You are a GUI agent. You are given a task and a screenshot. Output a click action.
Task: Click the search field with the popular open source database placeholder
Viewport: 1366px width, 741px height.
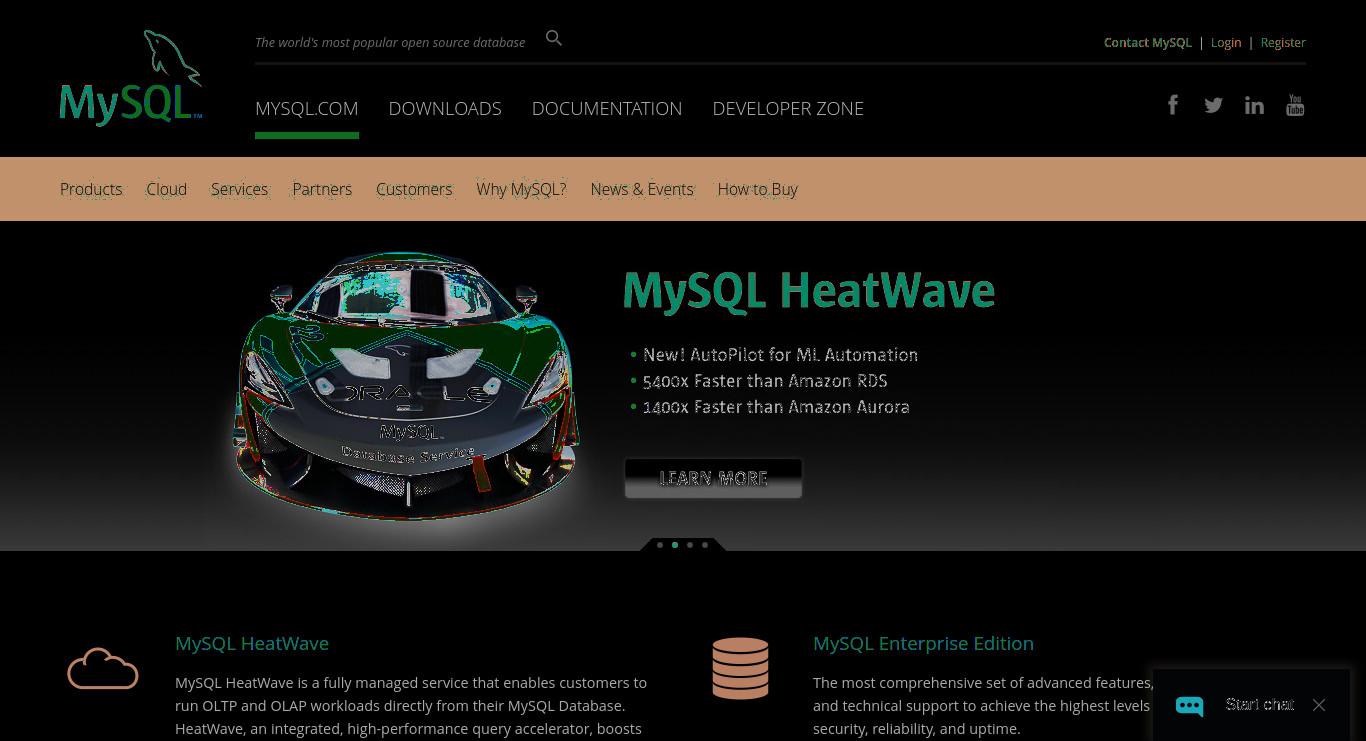(390, 42)
